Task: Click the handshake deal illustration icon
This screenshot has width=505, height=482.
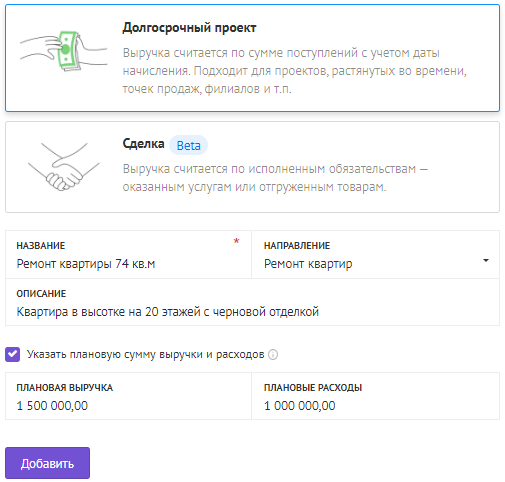Action: (x=64, y=167)
